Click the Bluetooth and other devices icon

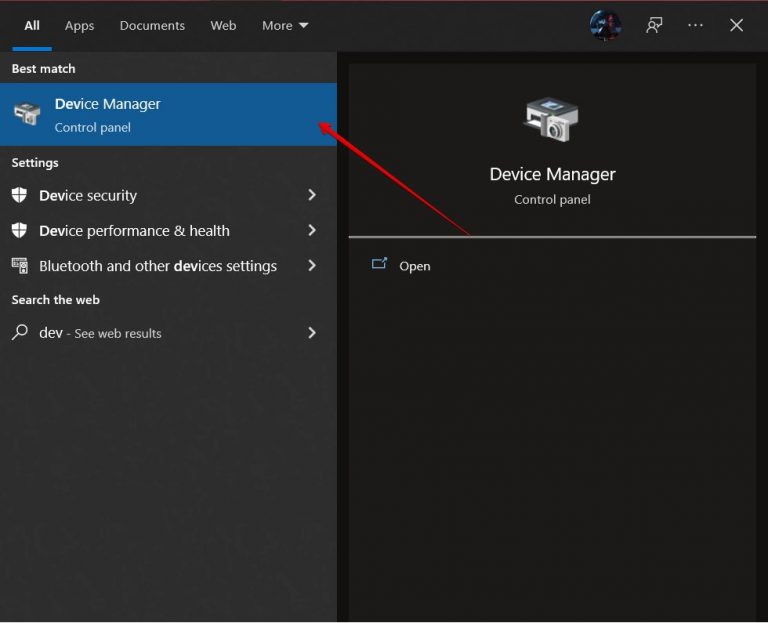tap(20, 265)
